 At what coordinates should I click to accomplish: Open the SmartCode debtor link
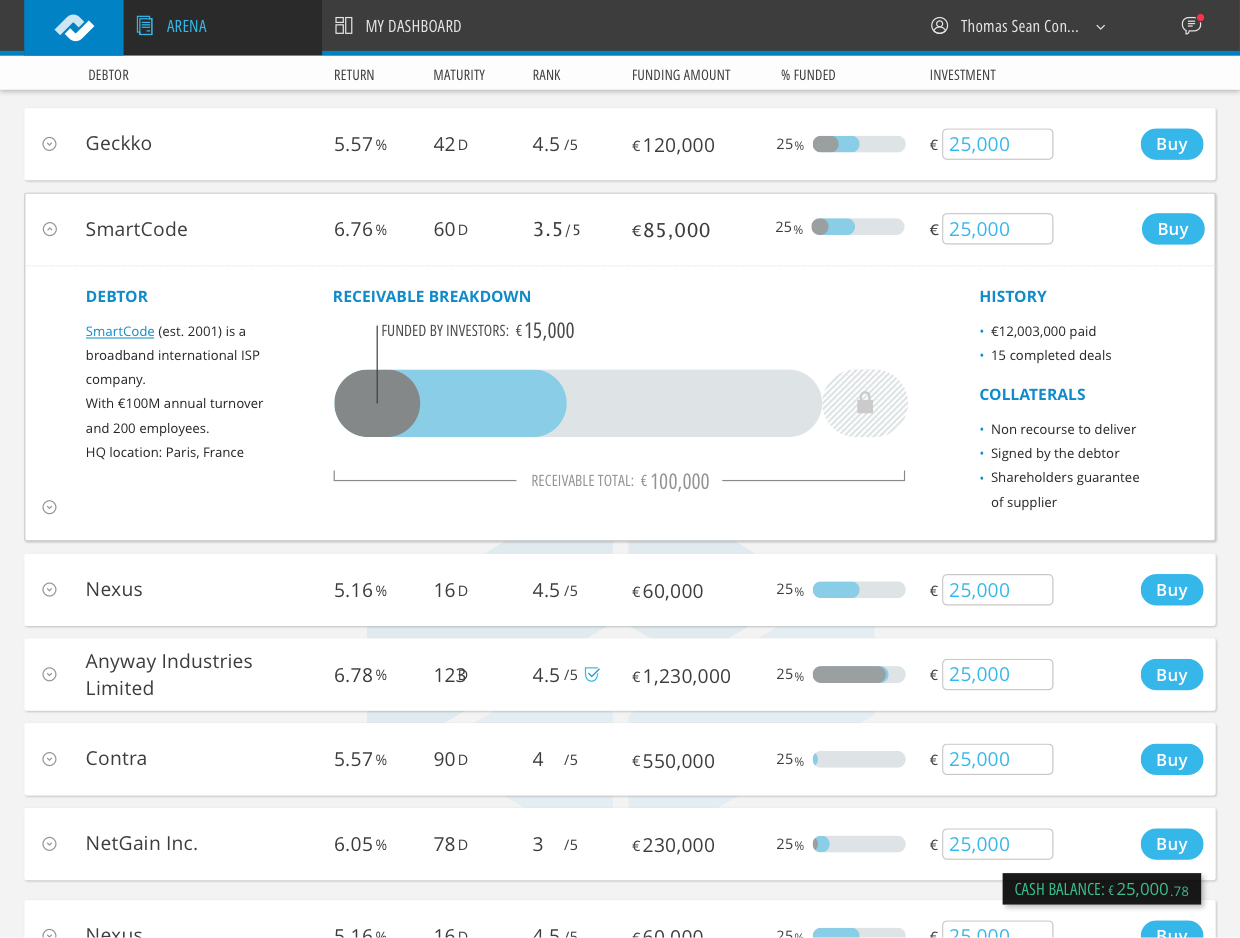pos(120,331)
